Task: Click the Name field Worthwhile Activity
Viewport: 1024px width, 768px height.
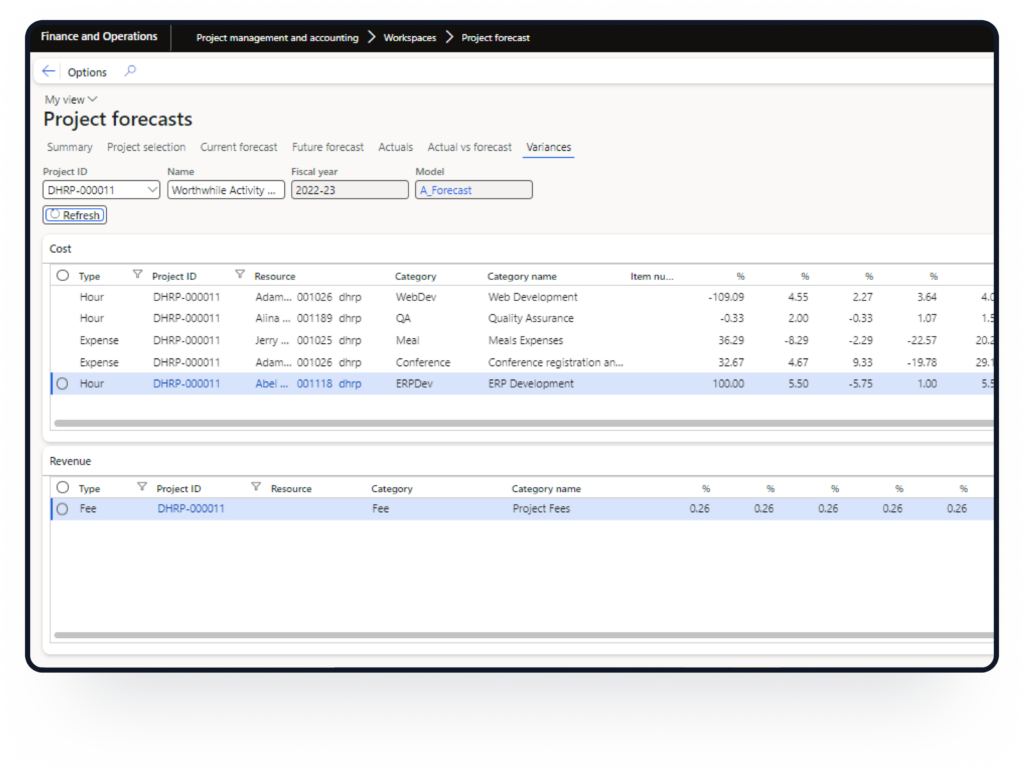Action: (226, 190)
